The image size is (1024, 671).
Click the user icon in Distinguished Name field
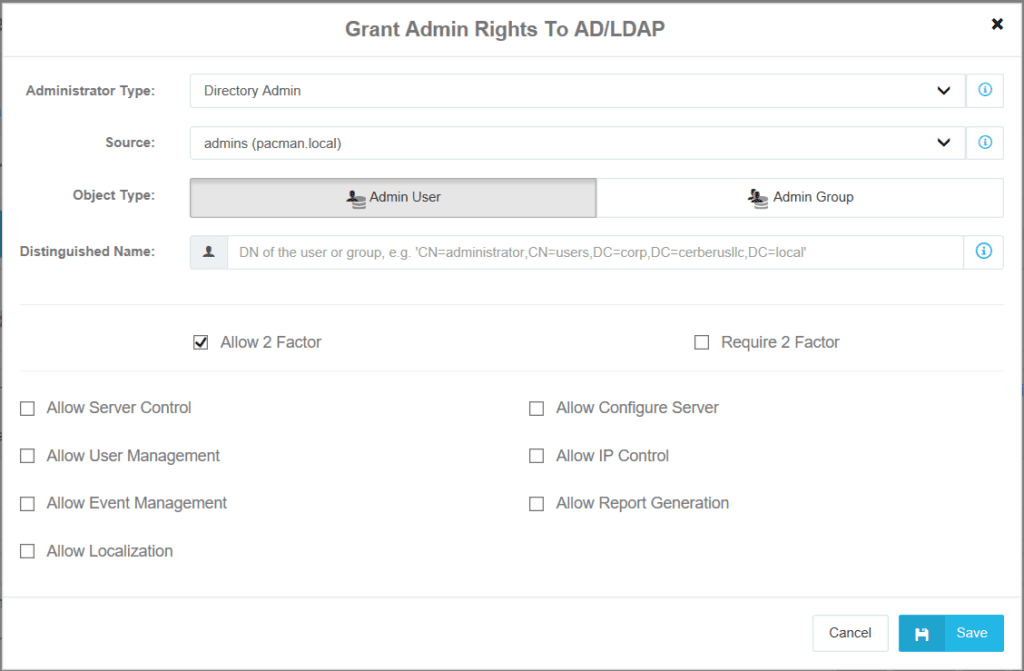tap(209, 252)
